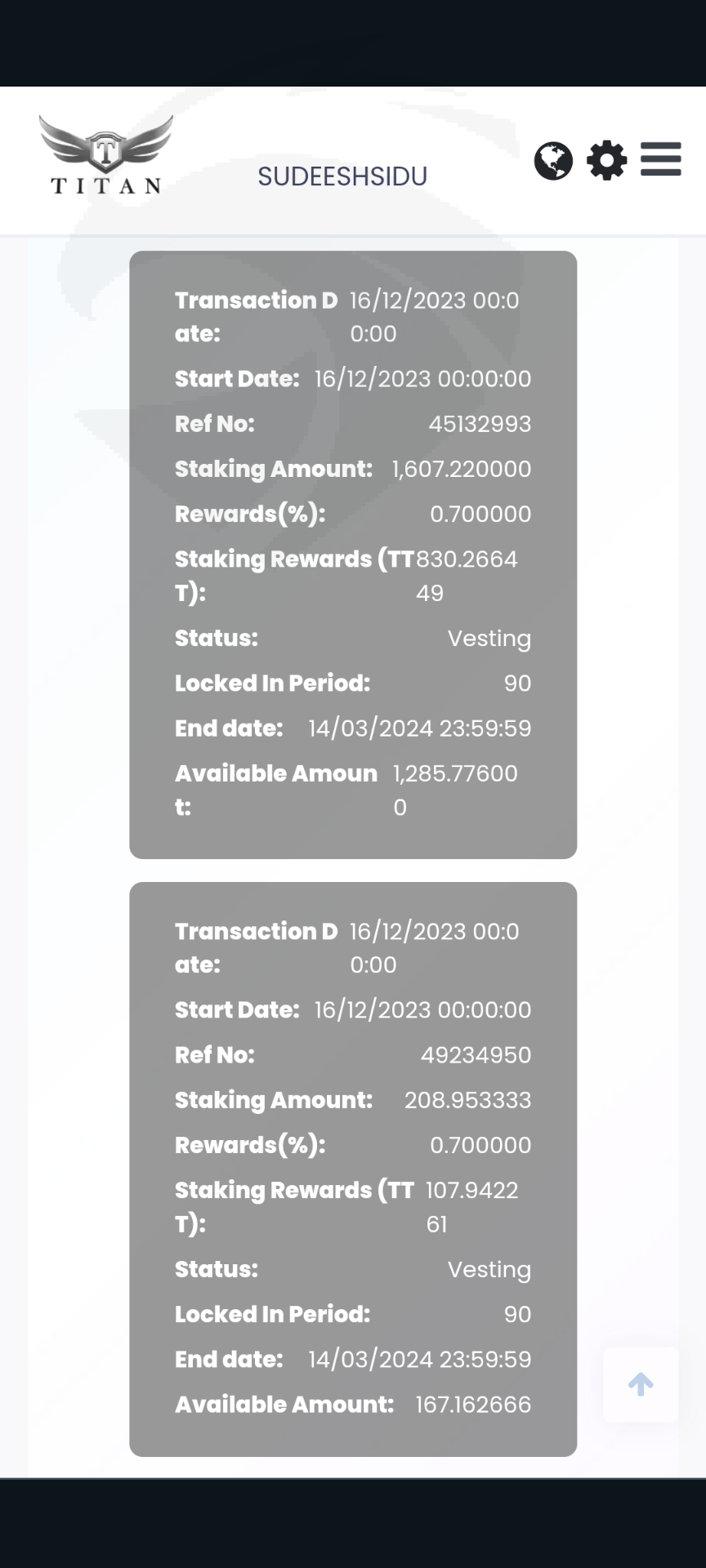The height and width of the screenshot is (1568, 706).
Task: Open the globe language selector
Action: [x=553, y=160]
